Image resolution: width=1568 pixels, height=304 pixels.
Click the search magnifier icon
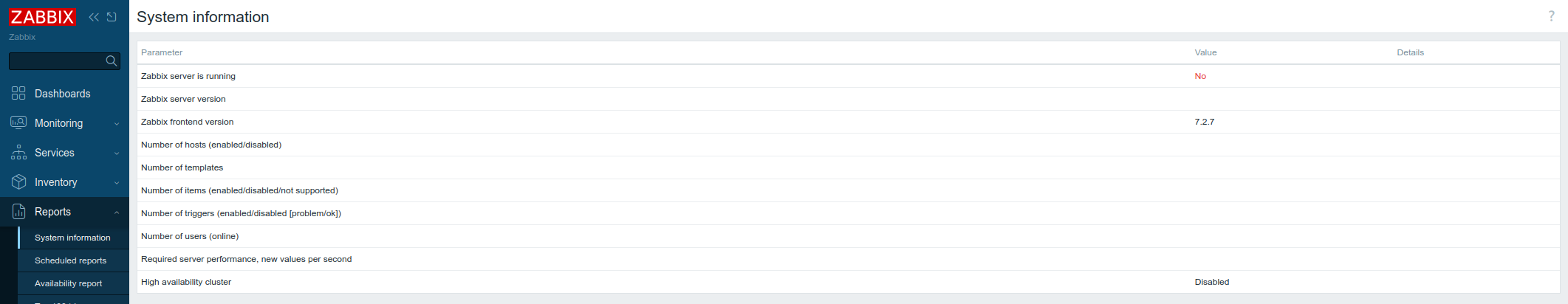(112, 61)
